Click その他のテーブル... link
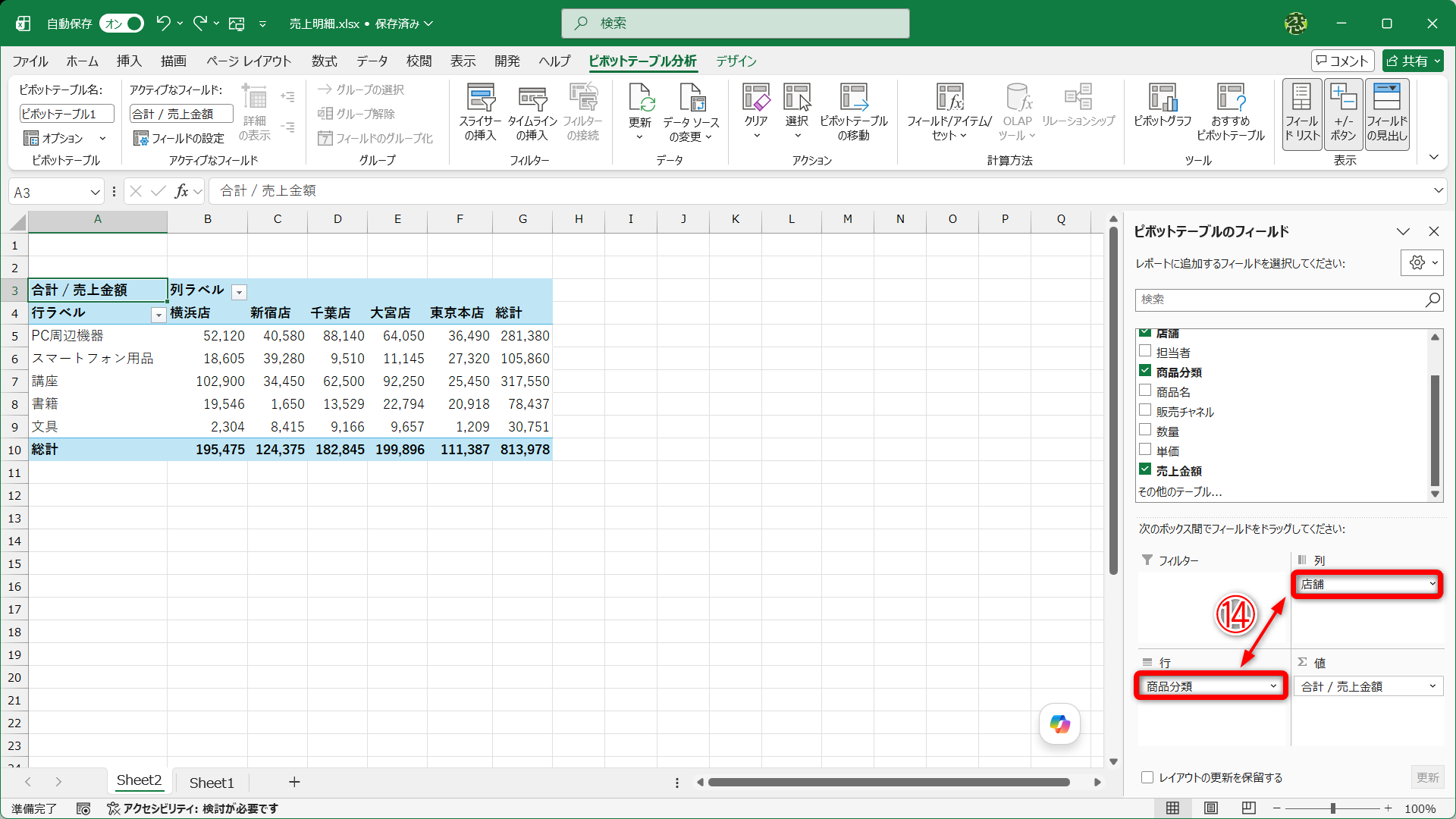The height and width of the screenshot is (819, 1456). [1180, 491]
